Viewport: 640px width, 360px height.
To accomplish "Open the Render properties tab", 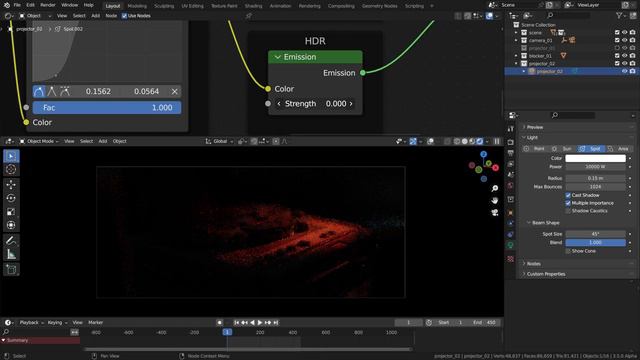I will click(511, 142).
